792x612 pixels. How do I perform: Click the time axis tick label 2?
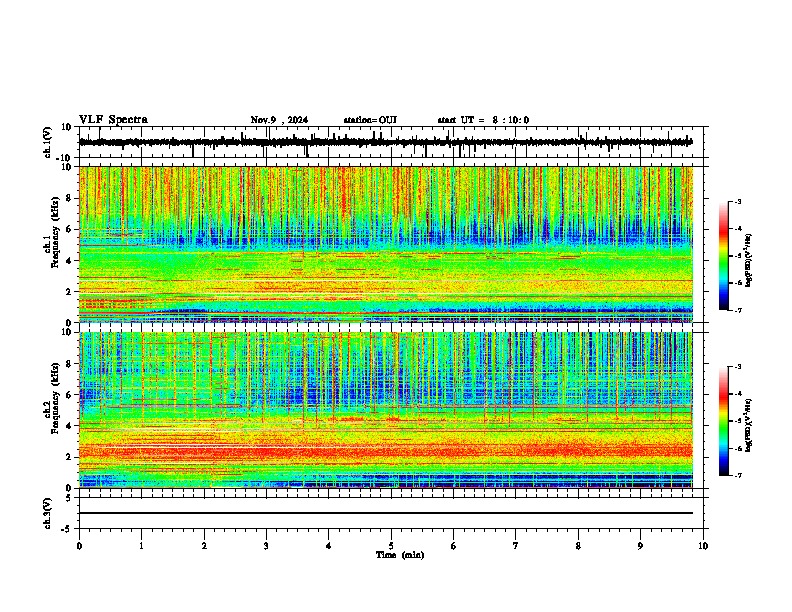tap(204, 546)
